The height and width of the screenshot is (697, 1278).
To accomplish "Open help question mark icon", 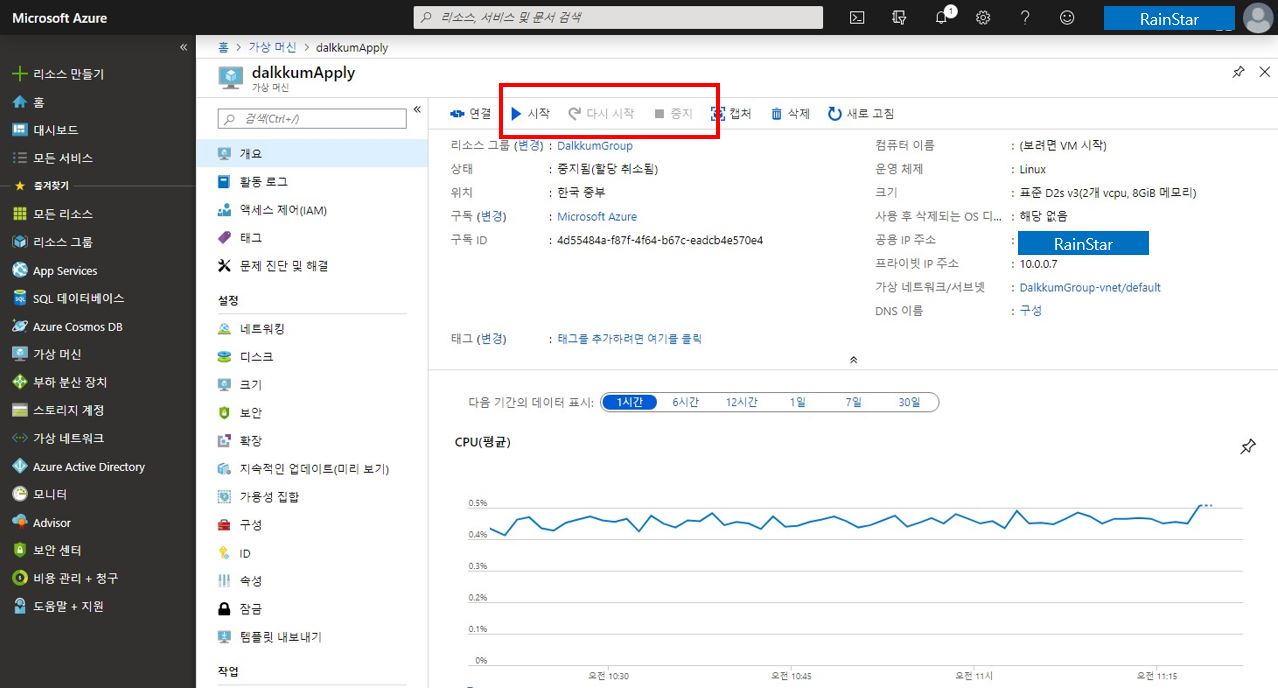I will coord(1025,18).
